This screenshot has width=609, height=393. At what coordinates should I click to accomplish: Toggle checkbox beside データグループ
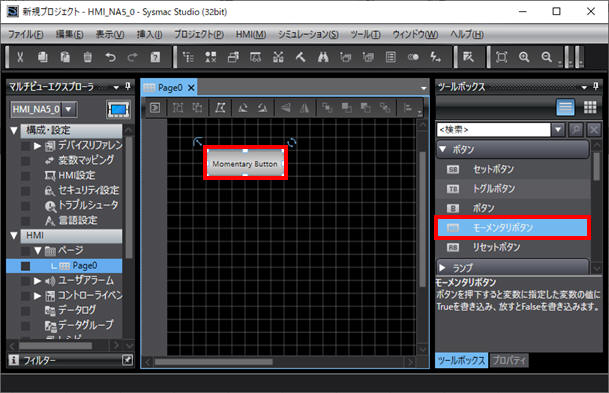pyautogui.click(x=26, y=326)
